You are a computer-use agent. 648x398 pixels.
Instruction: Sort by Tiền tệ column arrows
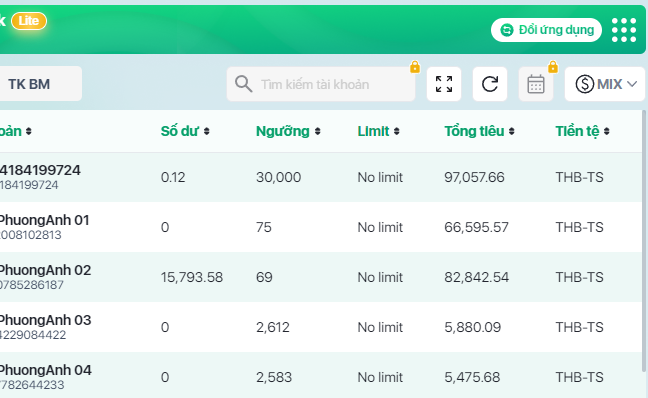pyautogui.click(x=607, y=131)
